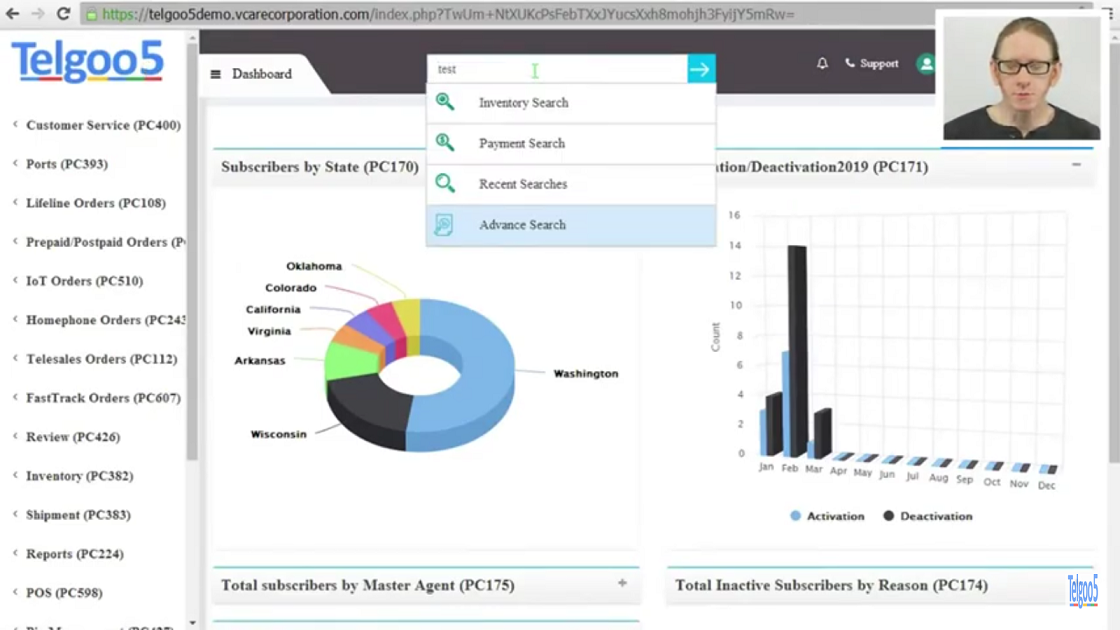This screenshot has width=1120, height=630.
Task: Toggle sidebar with hamburger menu icon
Action: coord(216,74)
